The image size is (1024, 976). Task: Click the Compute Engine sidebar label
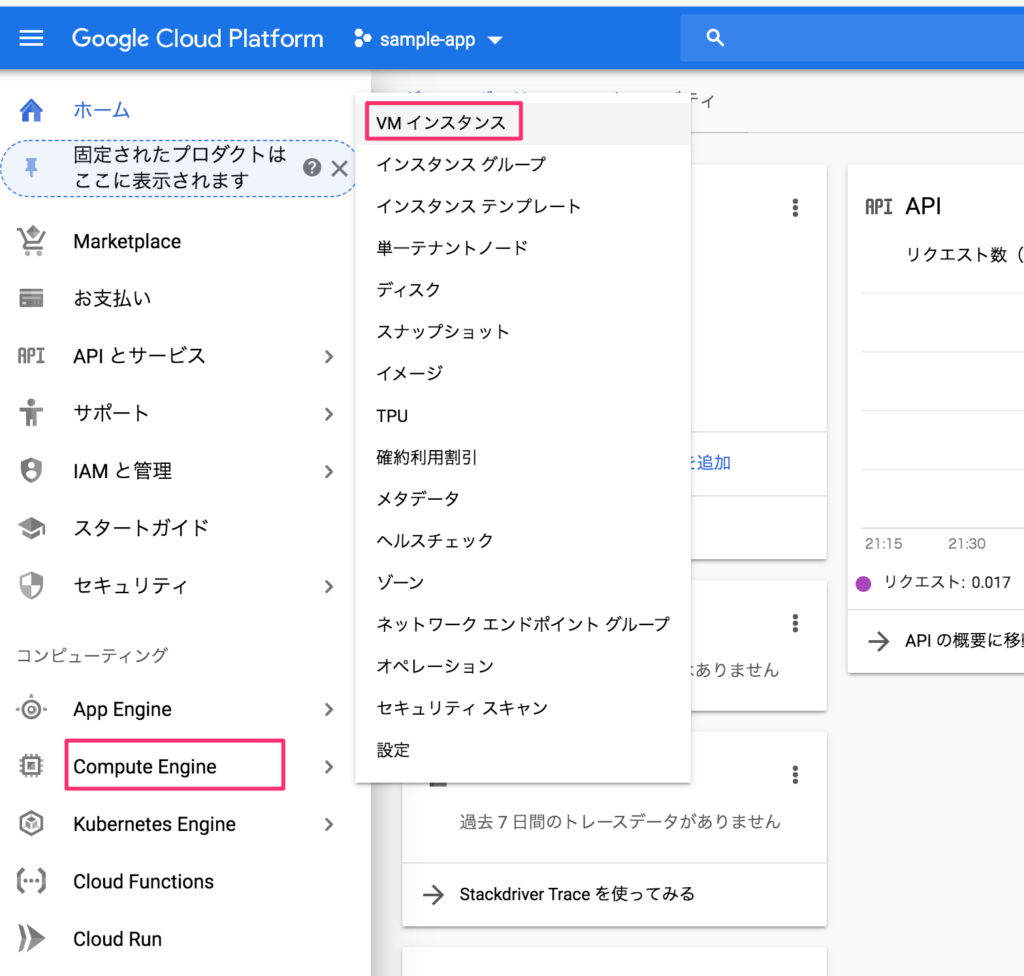pos(145,766)
